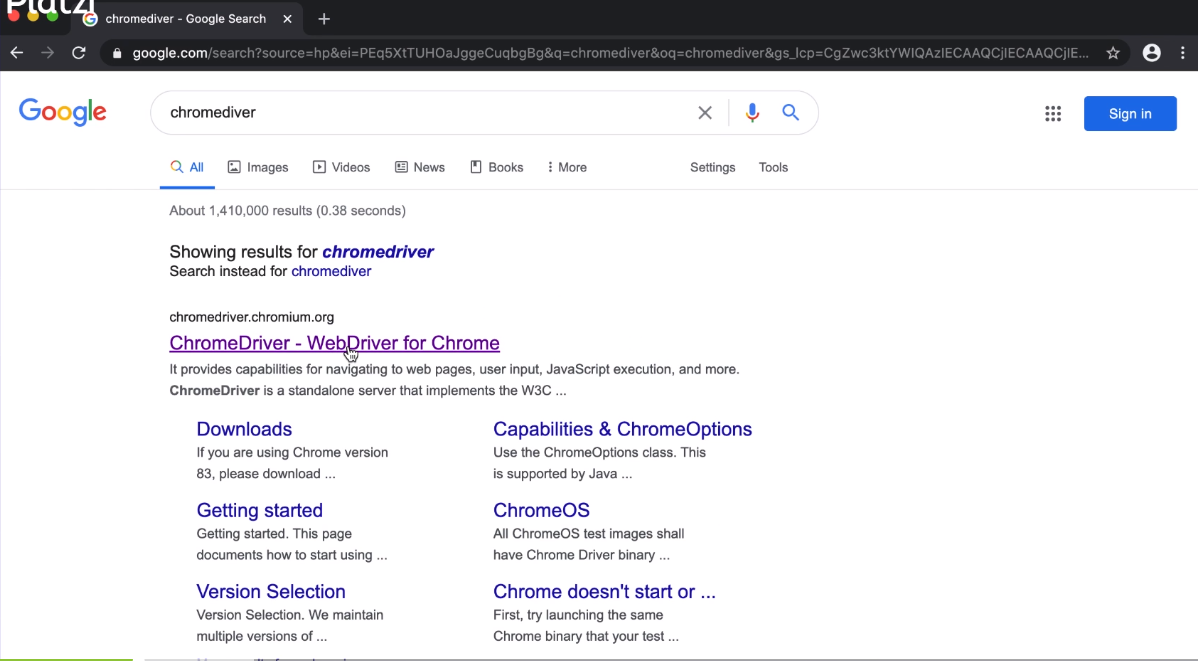
Task: Clear the search box with the X icon
Action: point(704,113)
